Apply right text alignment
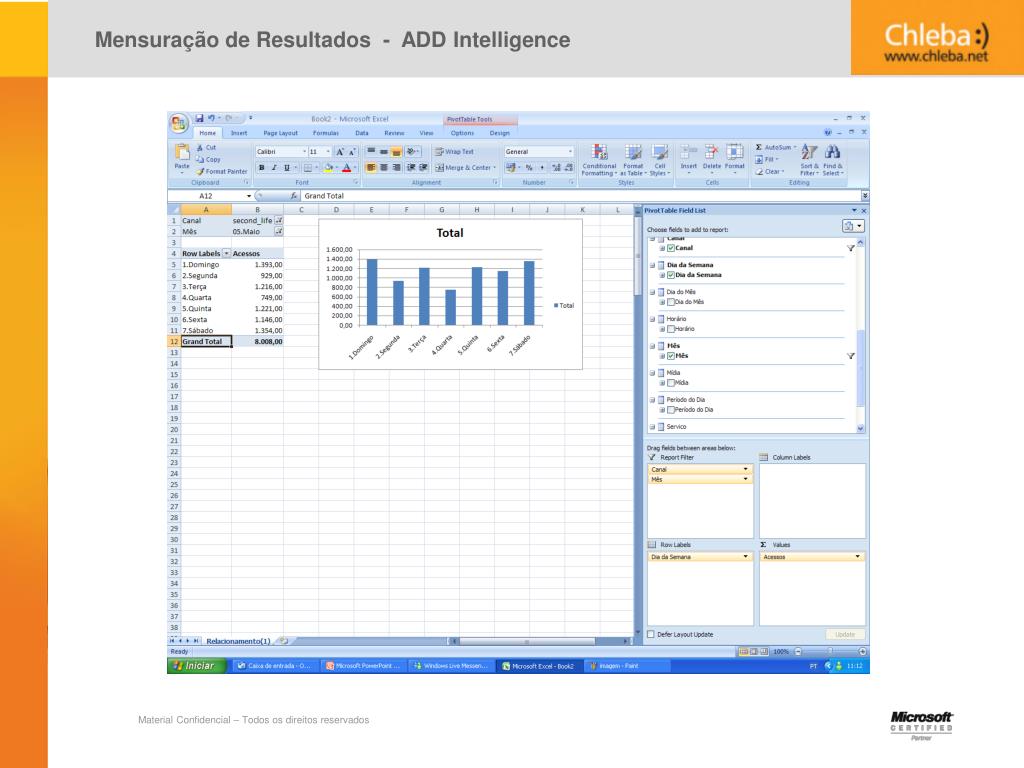 point(396,168)
